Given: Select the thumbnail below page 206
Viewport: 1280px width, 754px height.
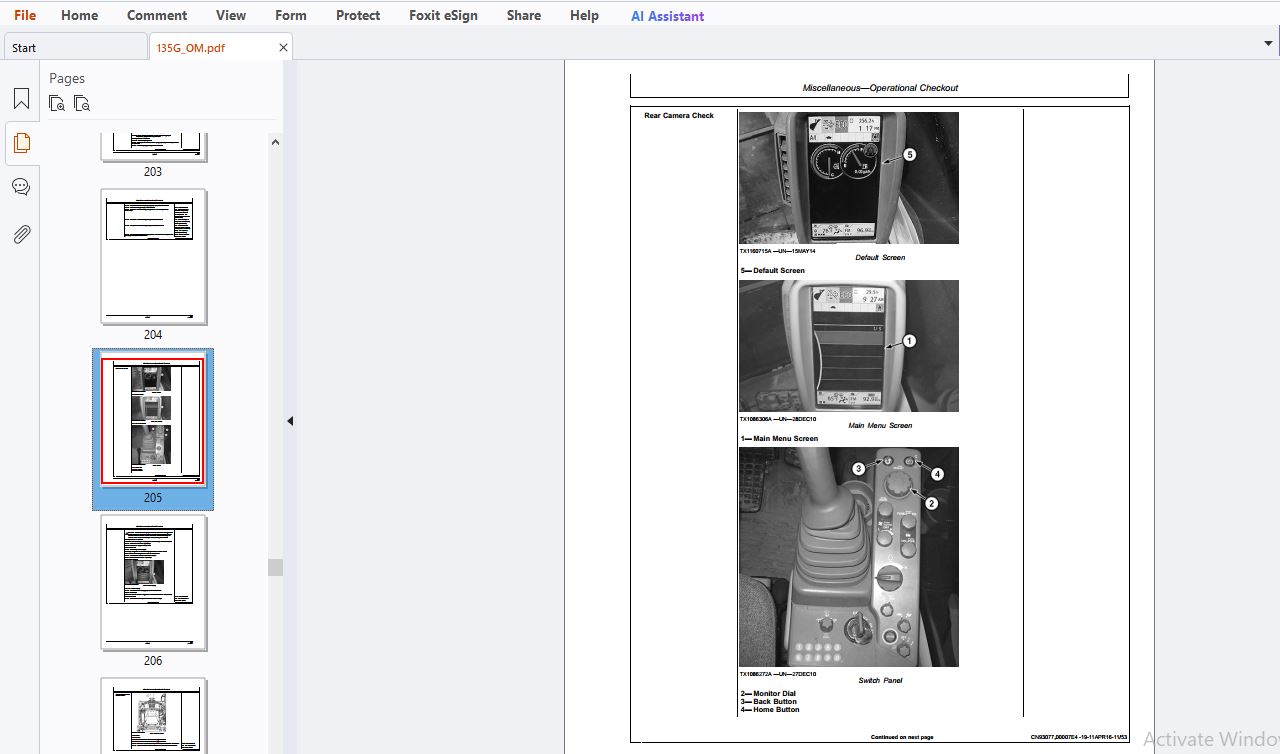Looking at the screenshot, I should (x=153, y=716).
